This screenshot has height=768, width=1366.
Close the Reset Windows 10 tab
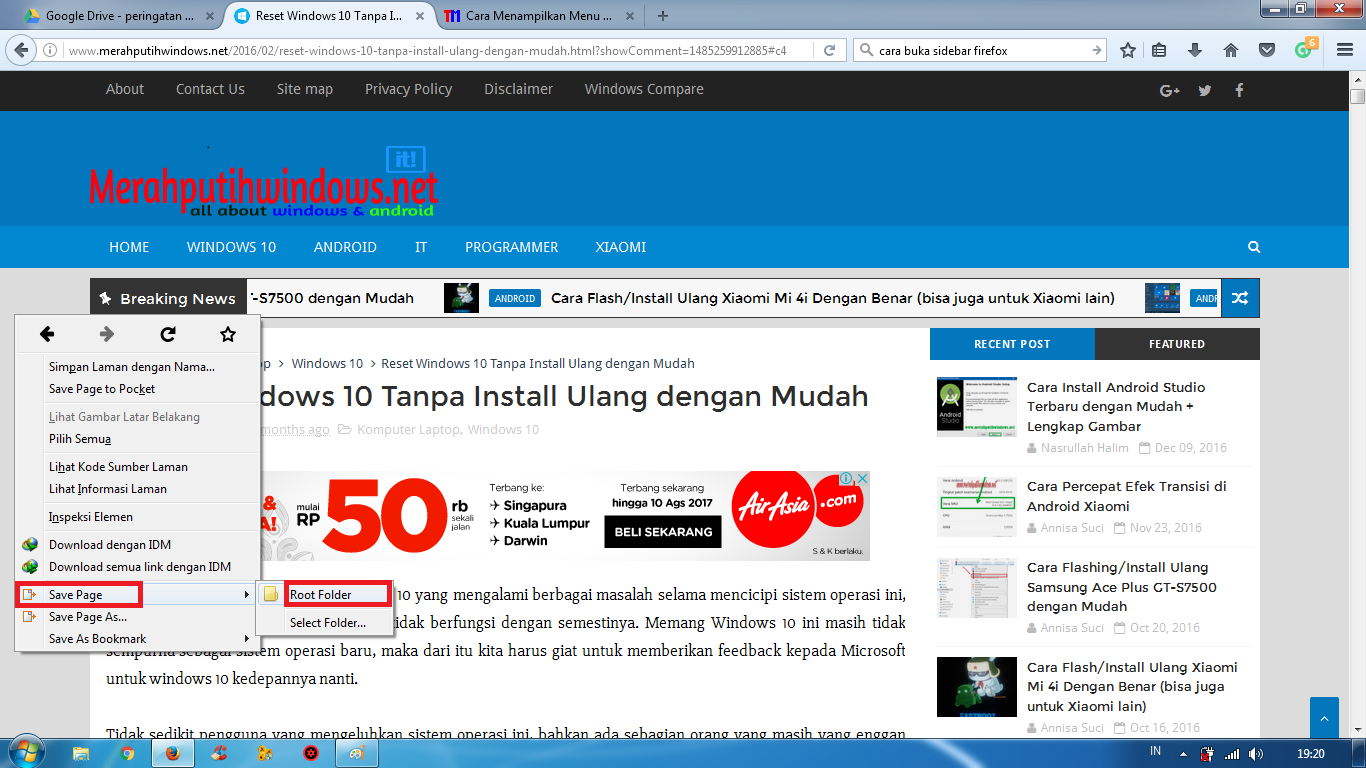click(419, 16)
